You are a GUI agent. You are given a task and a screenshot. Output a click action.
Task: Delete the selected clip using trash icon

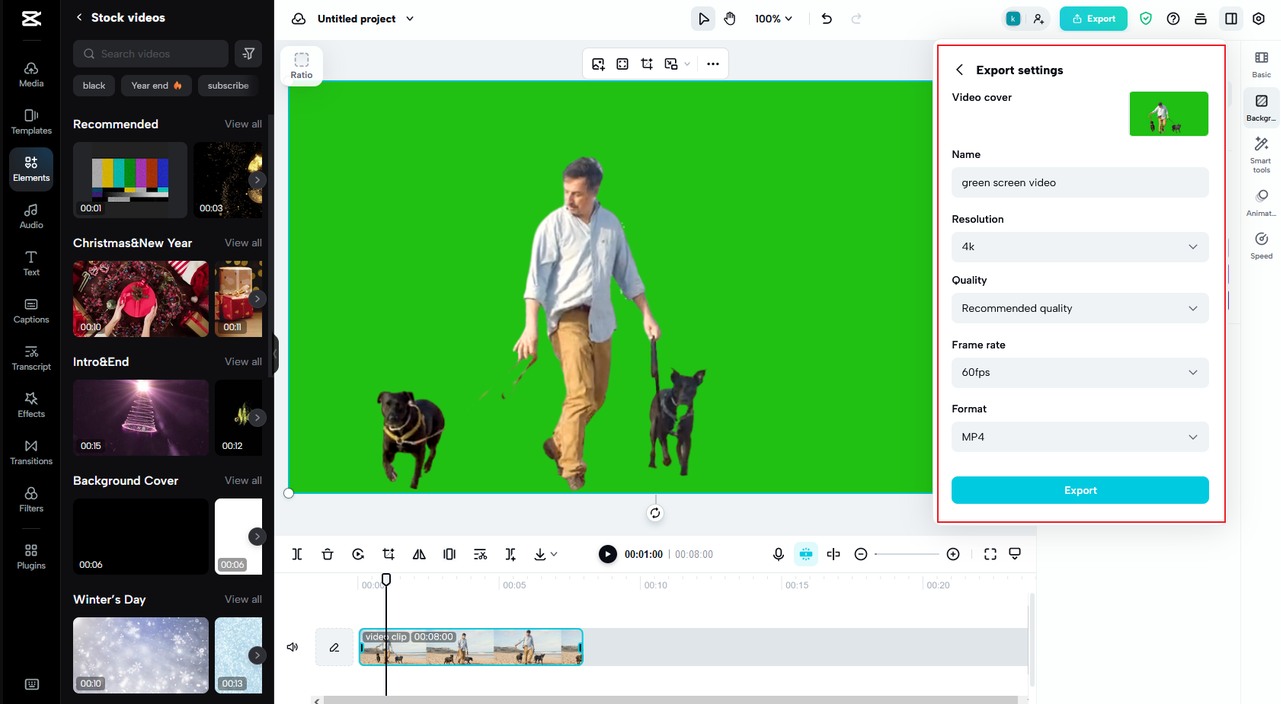[327, 554]
